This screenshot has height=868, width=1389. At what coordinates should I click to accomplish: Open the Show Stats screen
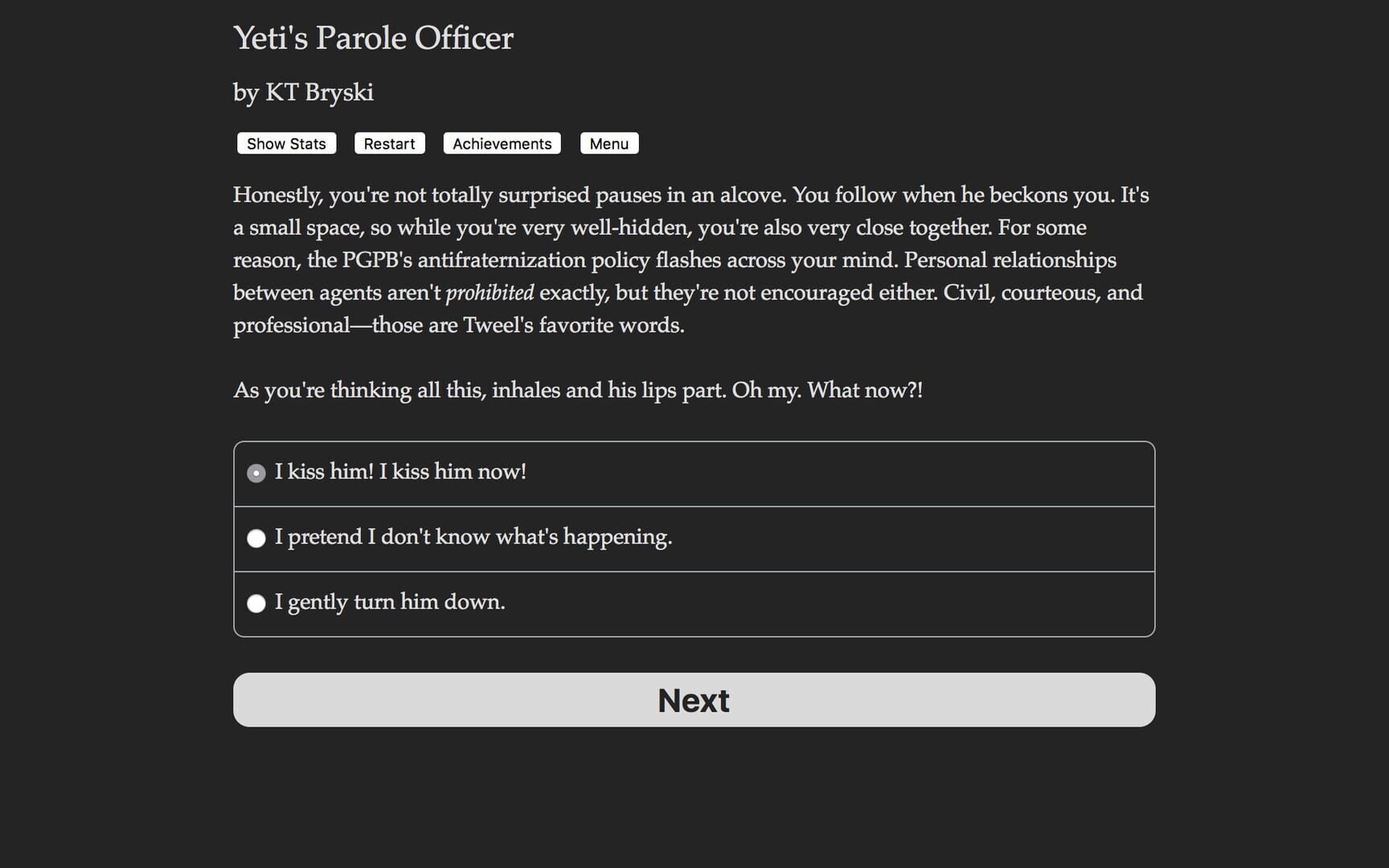286,144
